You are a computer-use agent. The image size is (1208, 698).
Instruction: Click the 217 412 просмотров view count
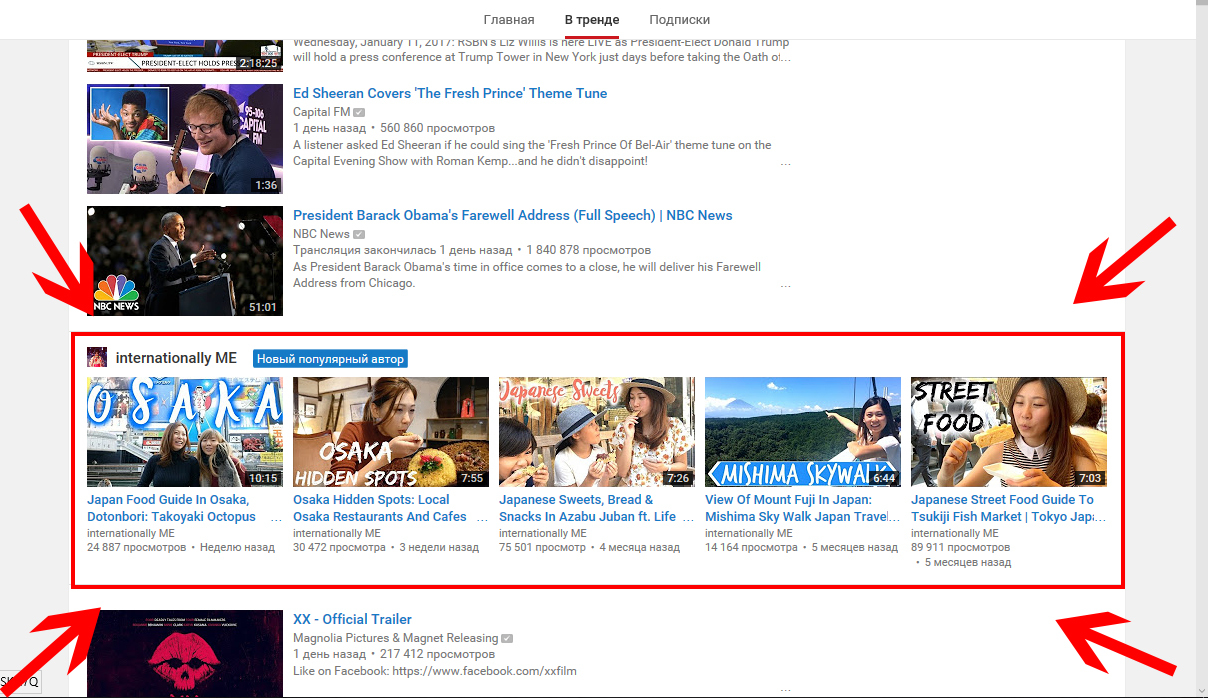[438, 655]
